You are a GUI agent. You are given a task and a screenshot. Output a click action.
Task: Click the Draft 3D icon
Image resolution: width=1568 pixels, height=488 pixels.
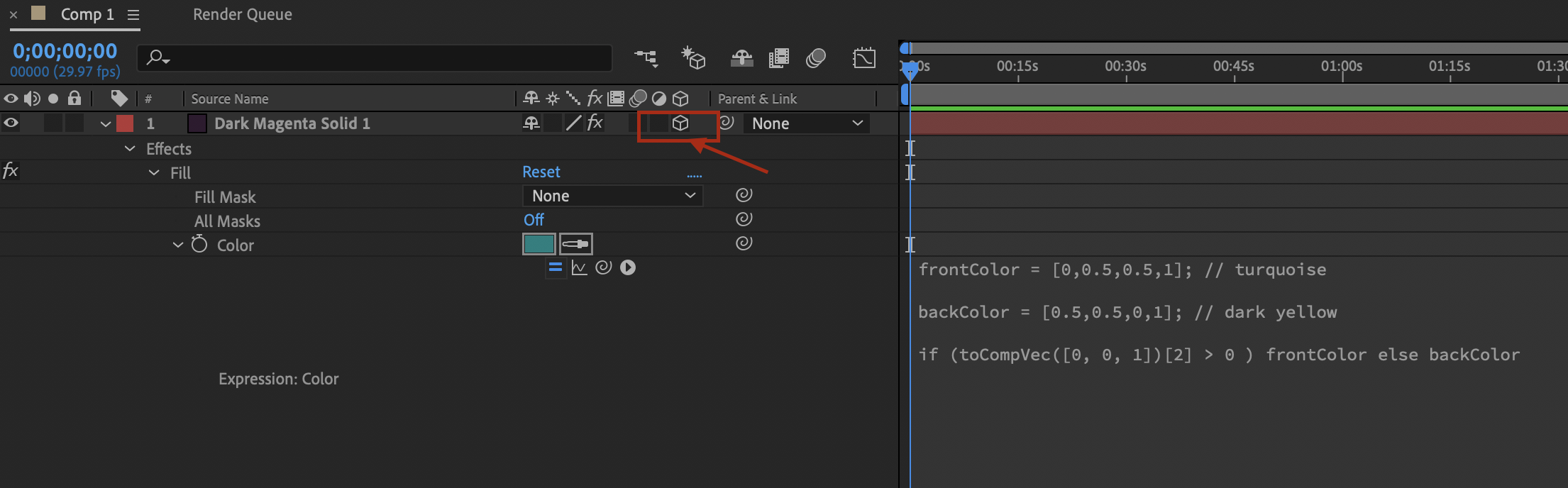point(693,58)
